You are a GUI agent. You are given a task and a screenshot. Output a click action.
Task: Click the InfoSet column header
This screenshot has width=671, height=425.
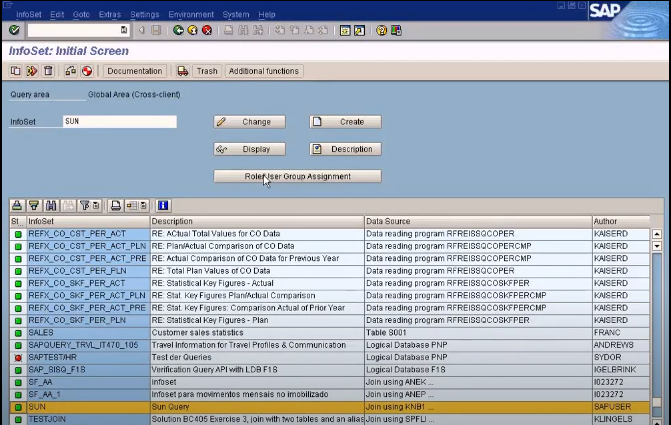tap(88, 221)
